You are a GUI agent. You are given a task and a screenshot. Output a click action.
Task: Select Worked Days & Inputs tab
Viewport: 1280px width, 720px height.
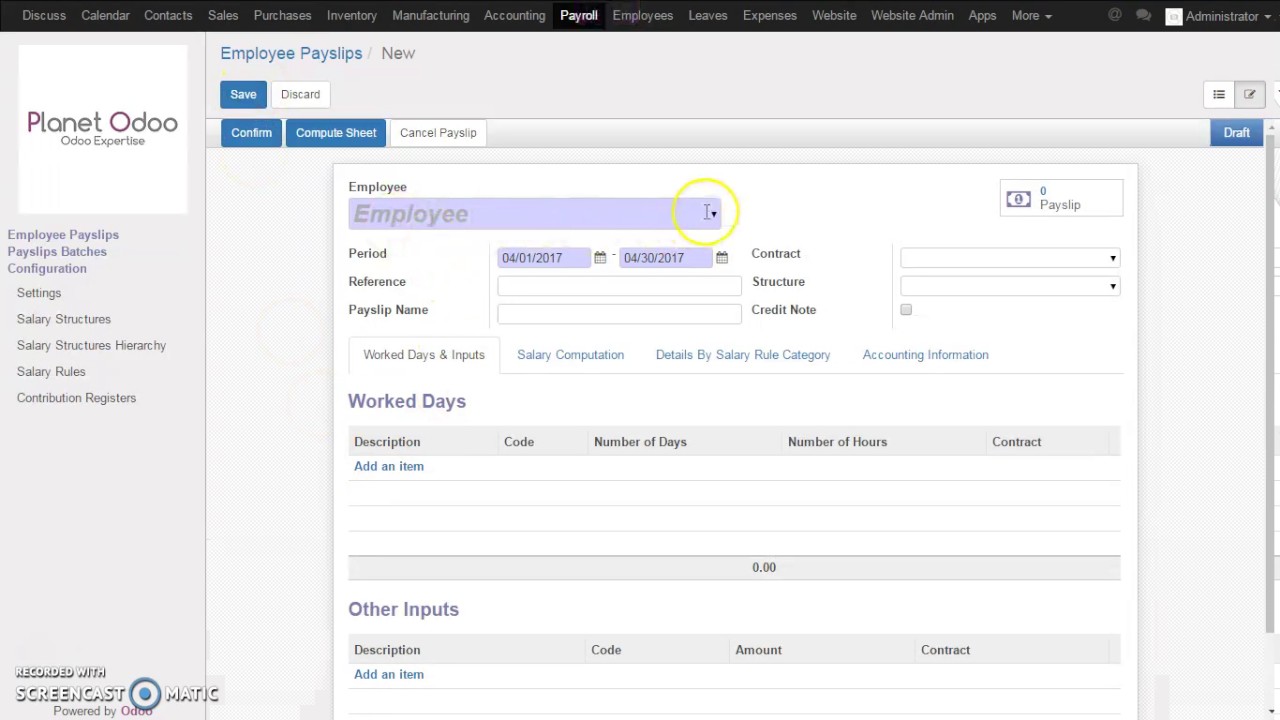click(x=424, y=355)
